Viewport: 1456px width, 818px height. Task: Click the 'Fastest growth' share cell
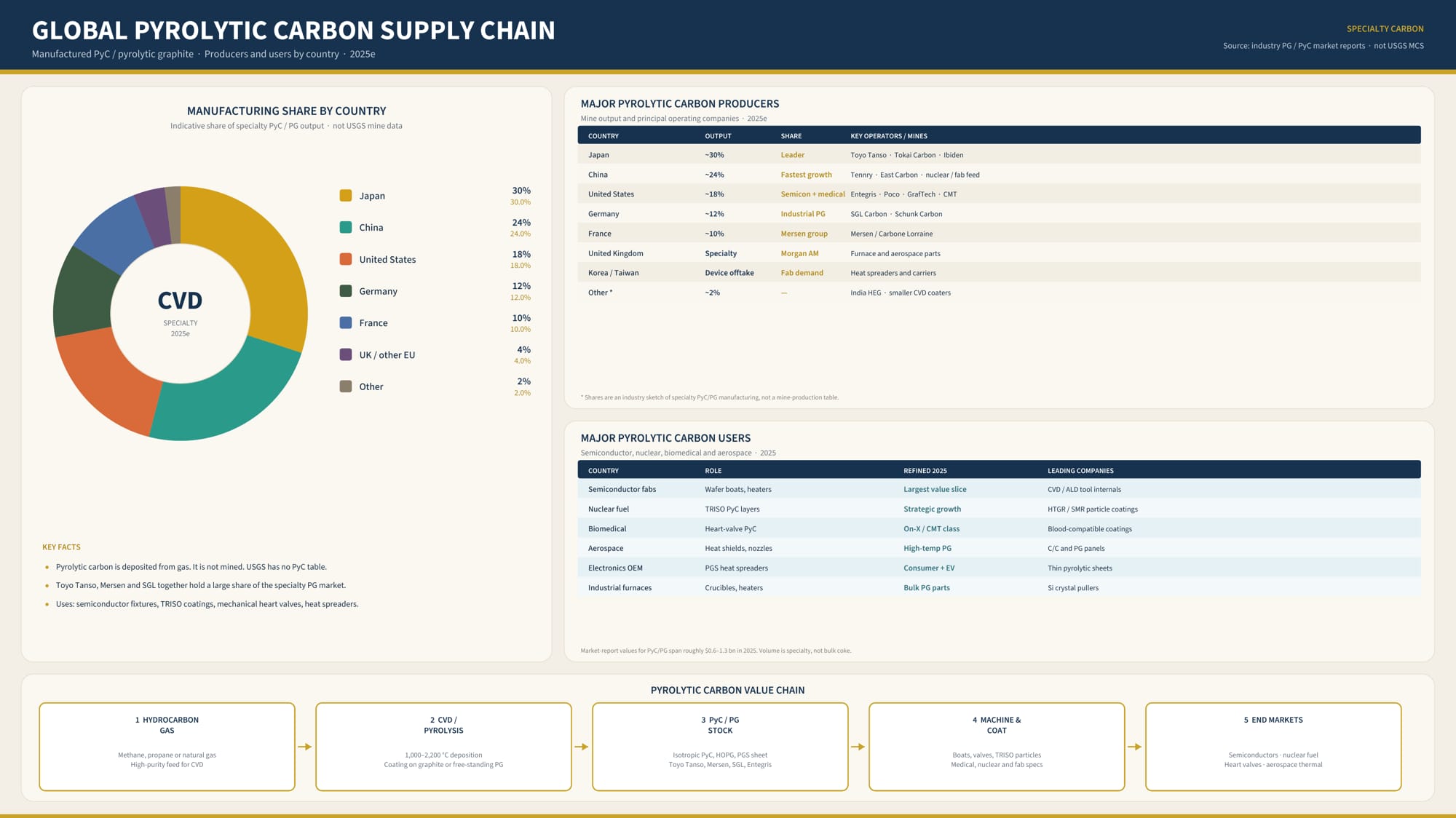806,175
